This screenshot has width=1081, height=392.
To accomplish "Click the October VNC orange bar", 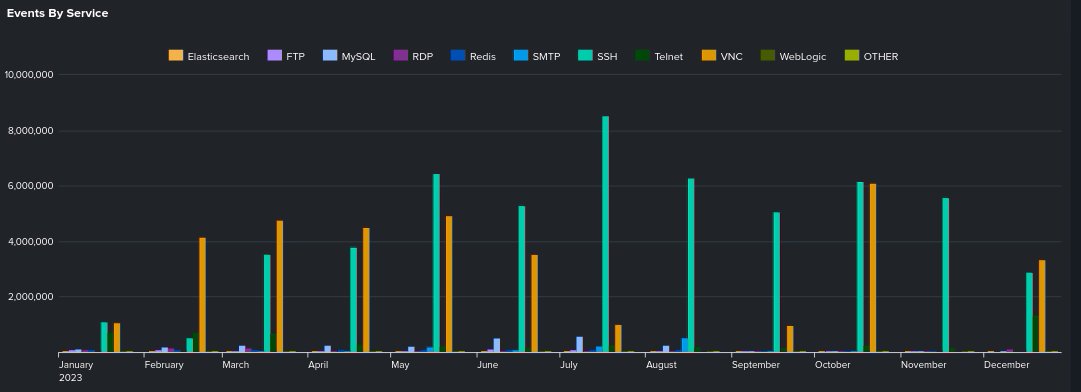I will 873,268.
